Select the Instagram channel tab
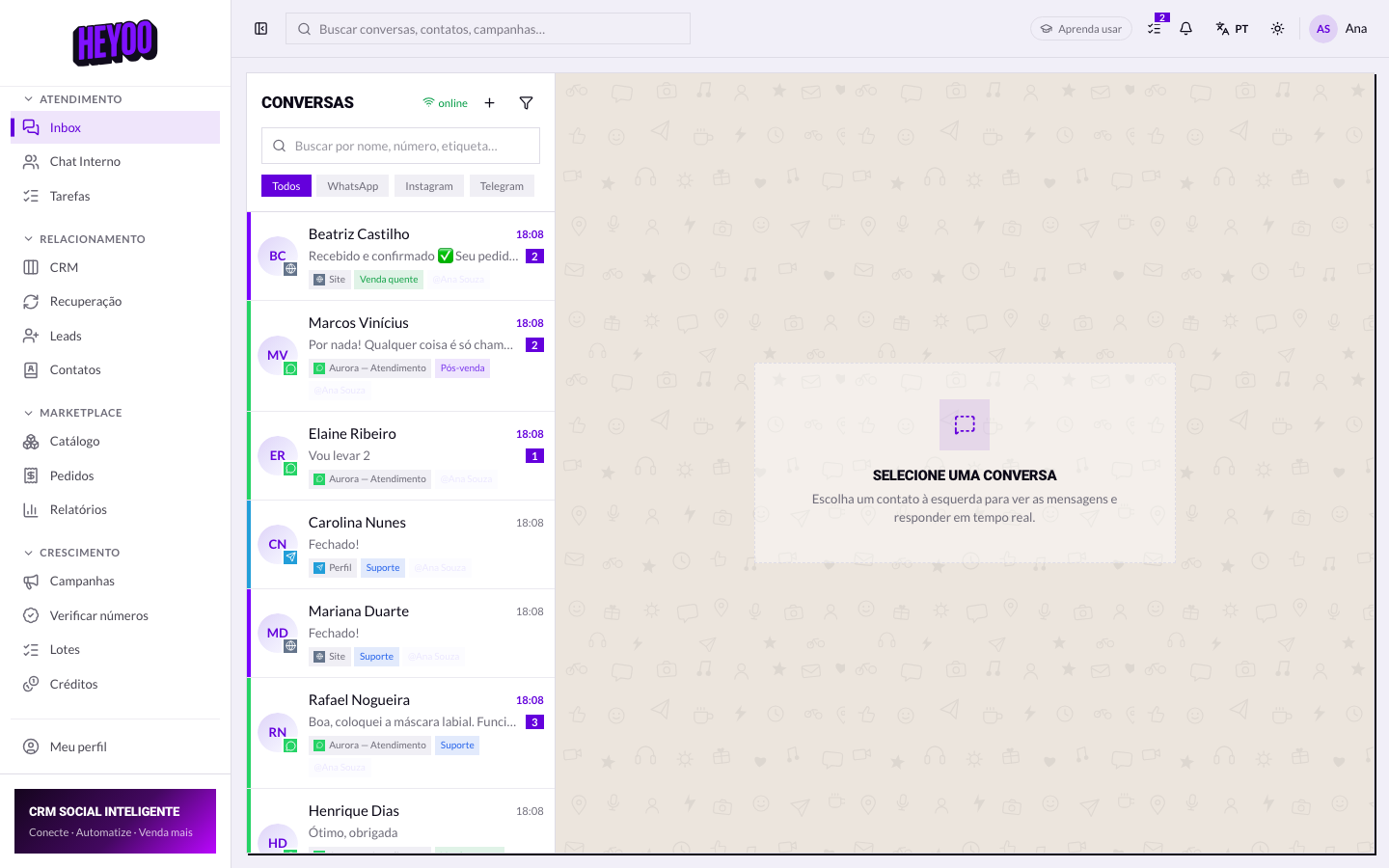 (429, 186)
